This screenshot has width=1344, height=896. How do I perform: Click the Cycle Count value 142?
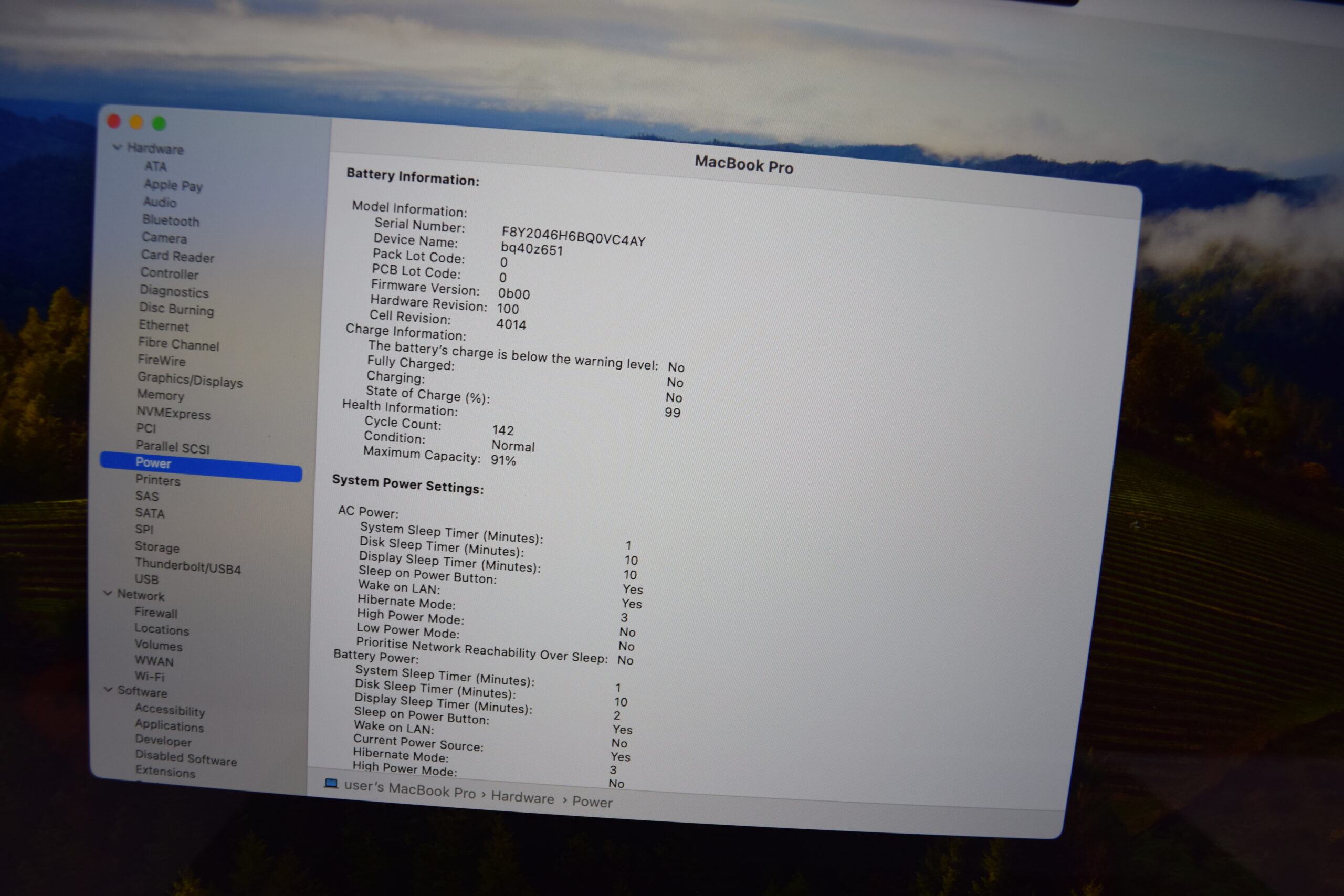coord(503,430)
